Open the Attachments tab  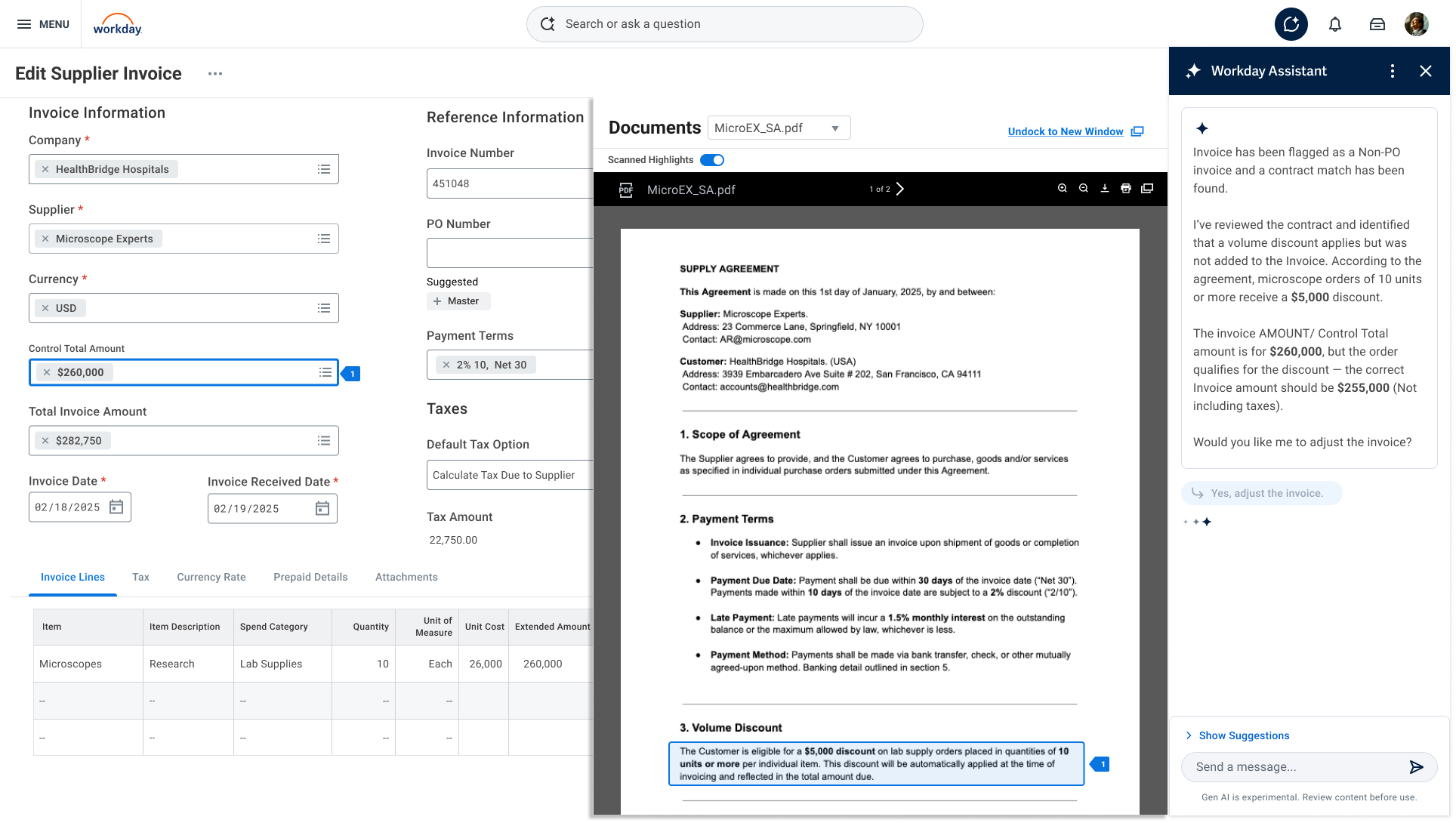pos(406,577)
